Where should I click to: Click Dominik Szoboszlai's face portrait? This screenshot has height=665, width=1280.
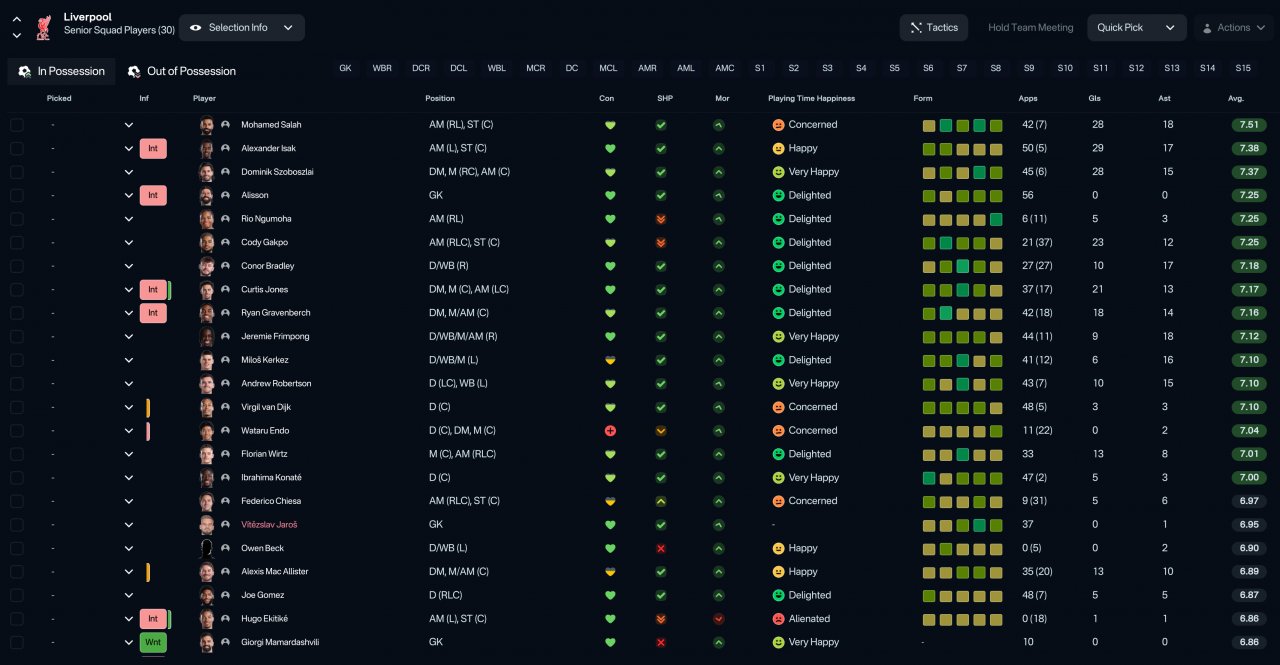pyautogui.click(x=207, y=172)
